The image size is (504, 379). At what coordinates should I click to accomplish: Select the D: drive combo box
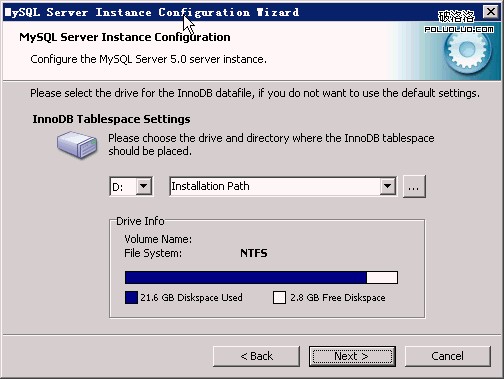tap(131, 186)
